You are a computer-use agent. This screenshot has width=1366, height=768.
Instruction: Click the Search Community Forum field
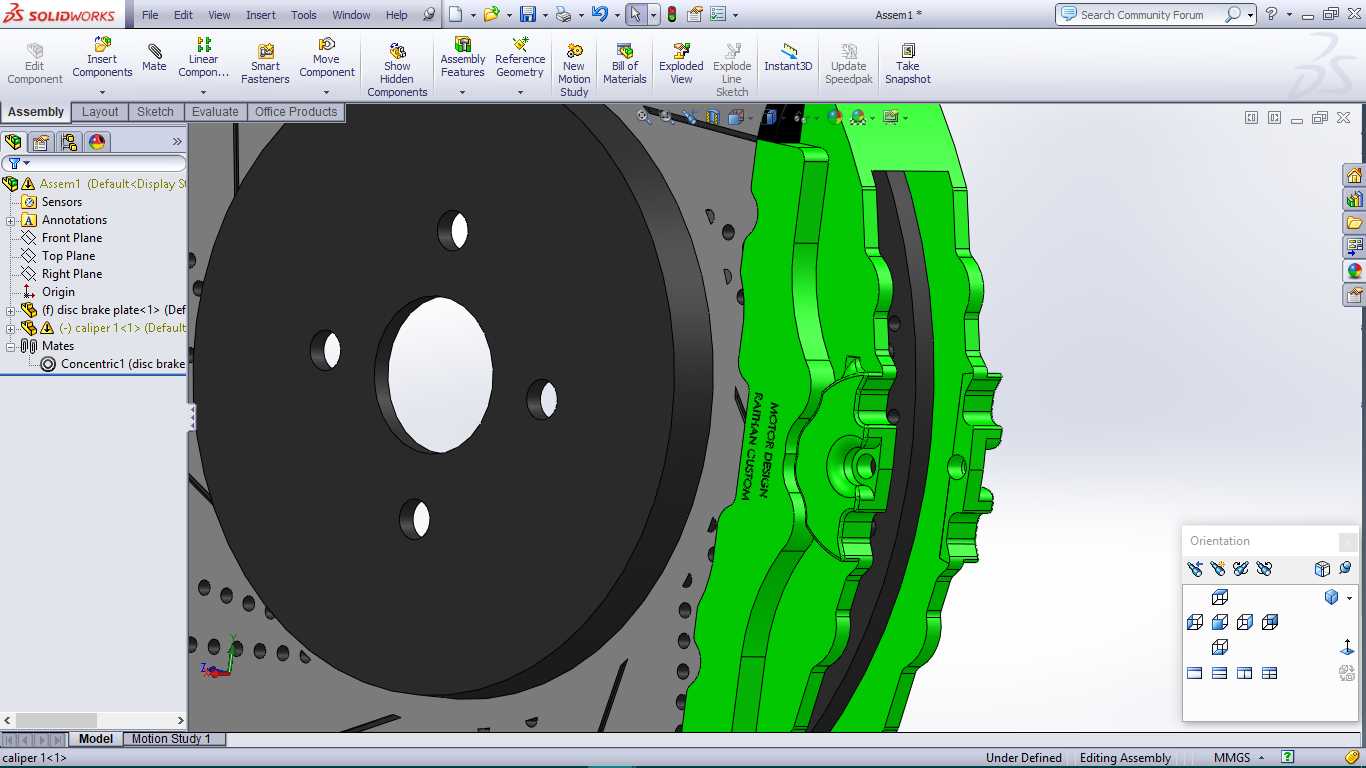(1140, 15)
